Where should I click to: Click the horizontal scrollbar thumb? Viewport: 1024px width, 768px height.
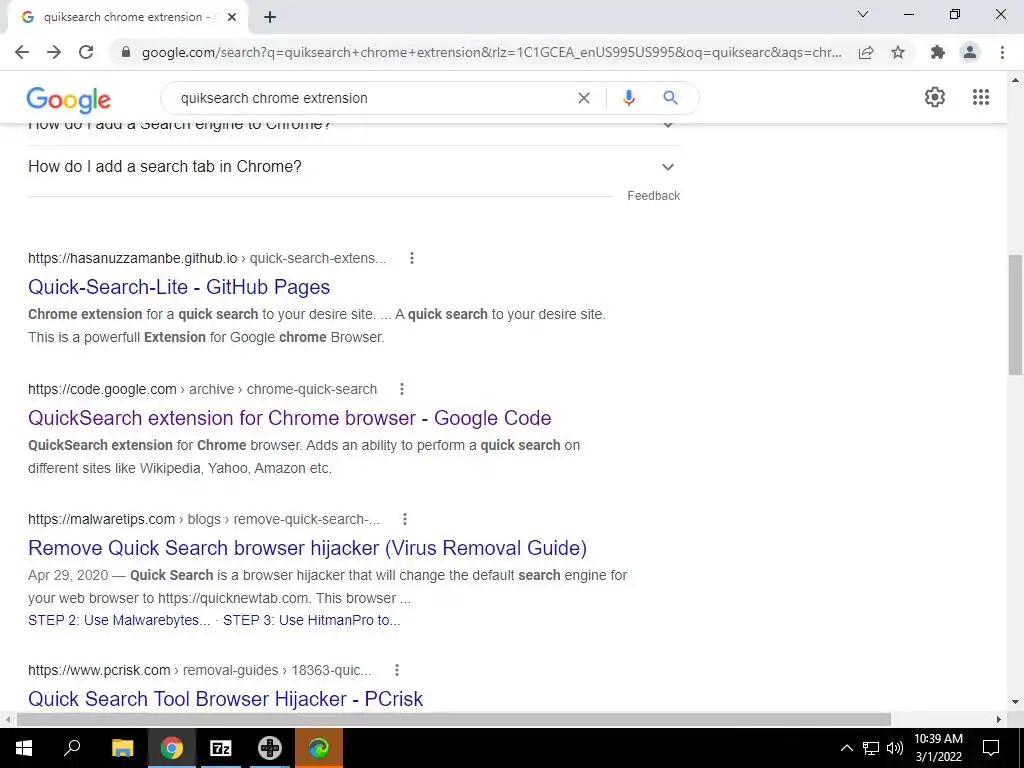pos(454,720)
